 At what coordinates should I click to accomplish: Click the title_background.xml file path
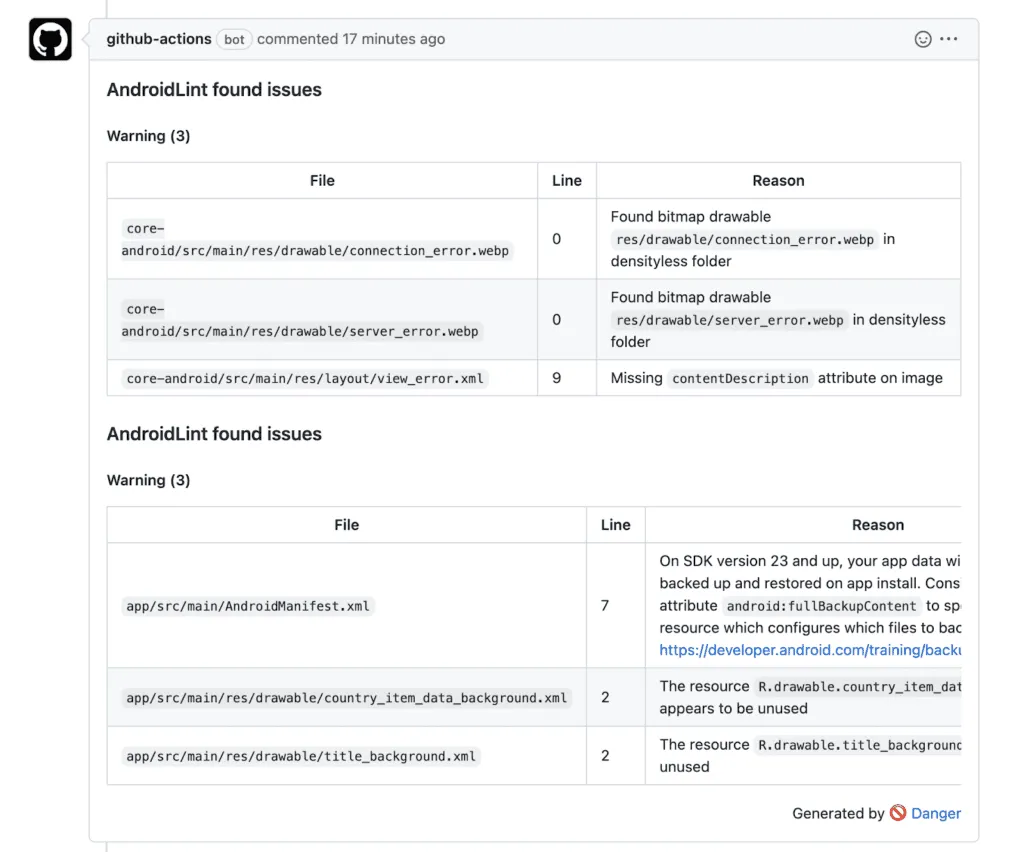coord(302,756)
